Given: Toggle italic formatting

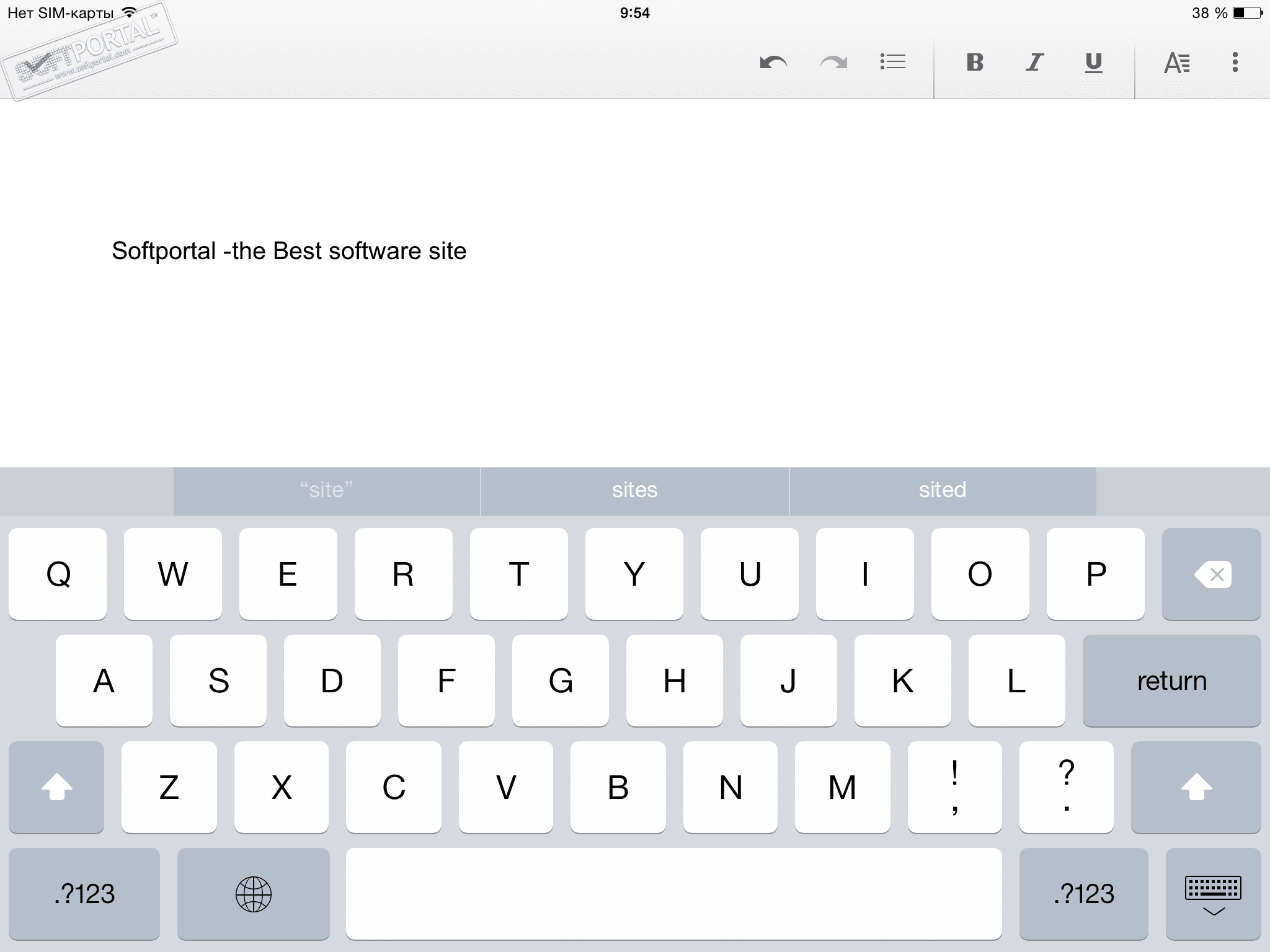Looking at the screenshot, I should pyautogui.click(x=1034, y=62).
